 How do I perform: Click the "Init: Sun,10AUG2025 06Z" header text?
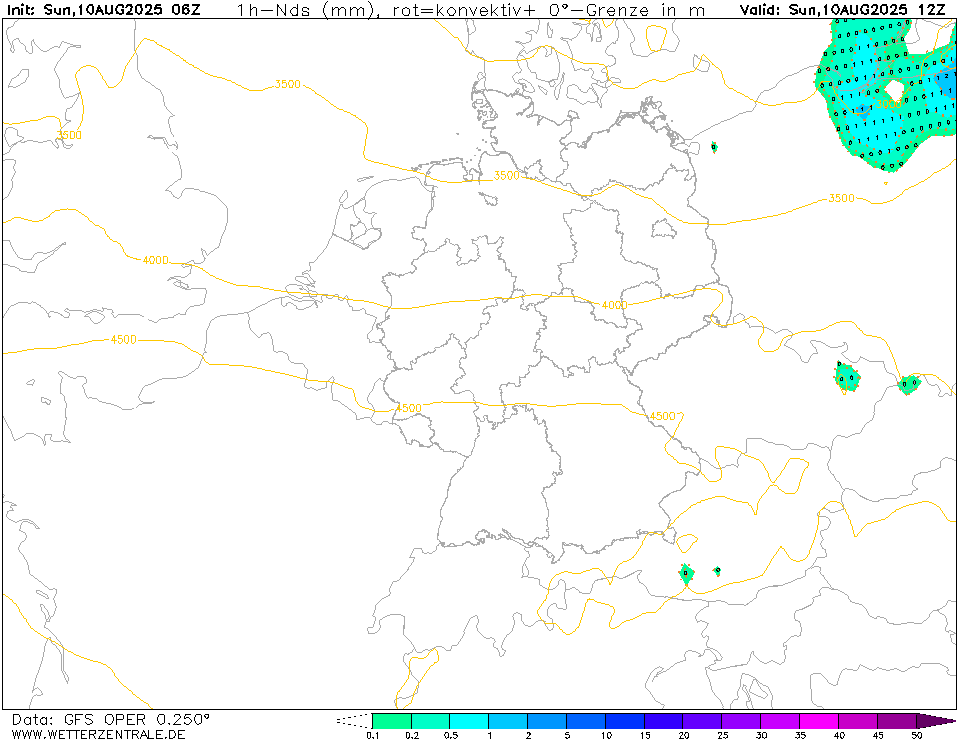point(103,10)
